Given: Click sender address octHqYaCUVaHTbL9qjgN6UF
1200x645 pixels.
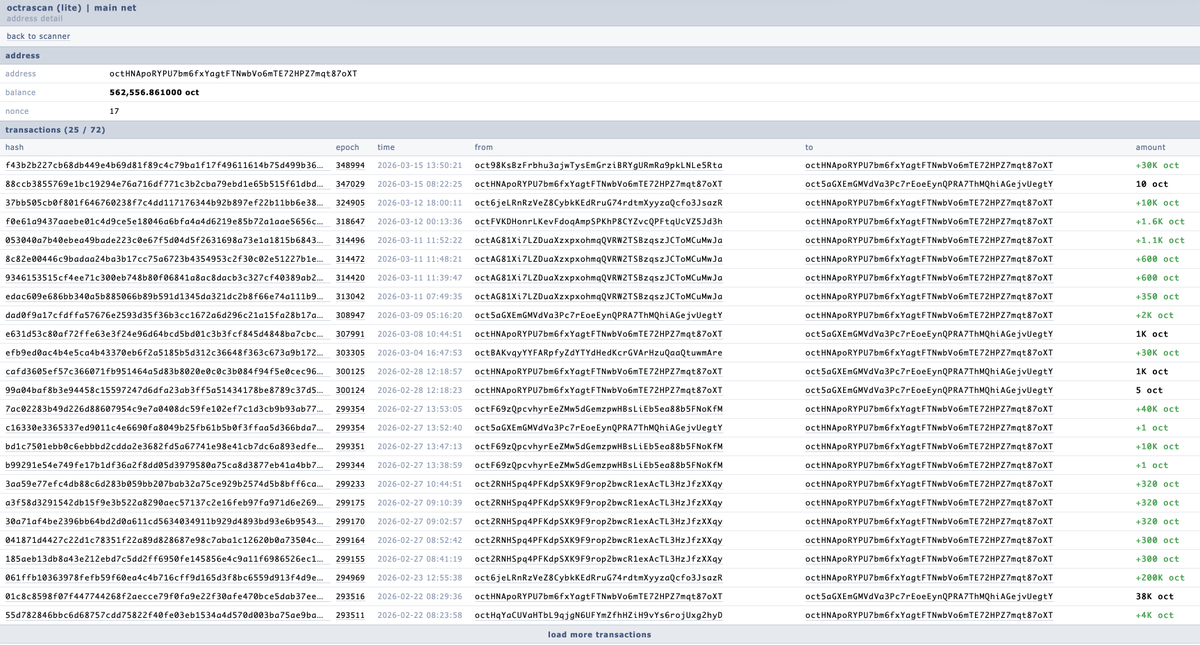Looking at the screenshot, I should pyautogui.click(x=598, y=615).
